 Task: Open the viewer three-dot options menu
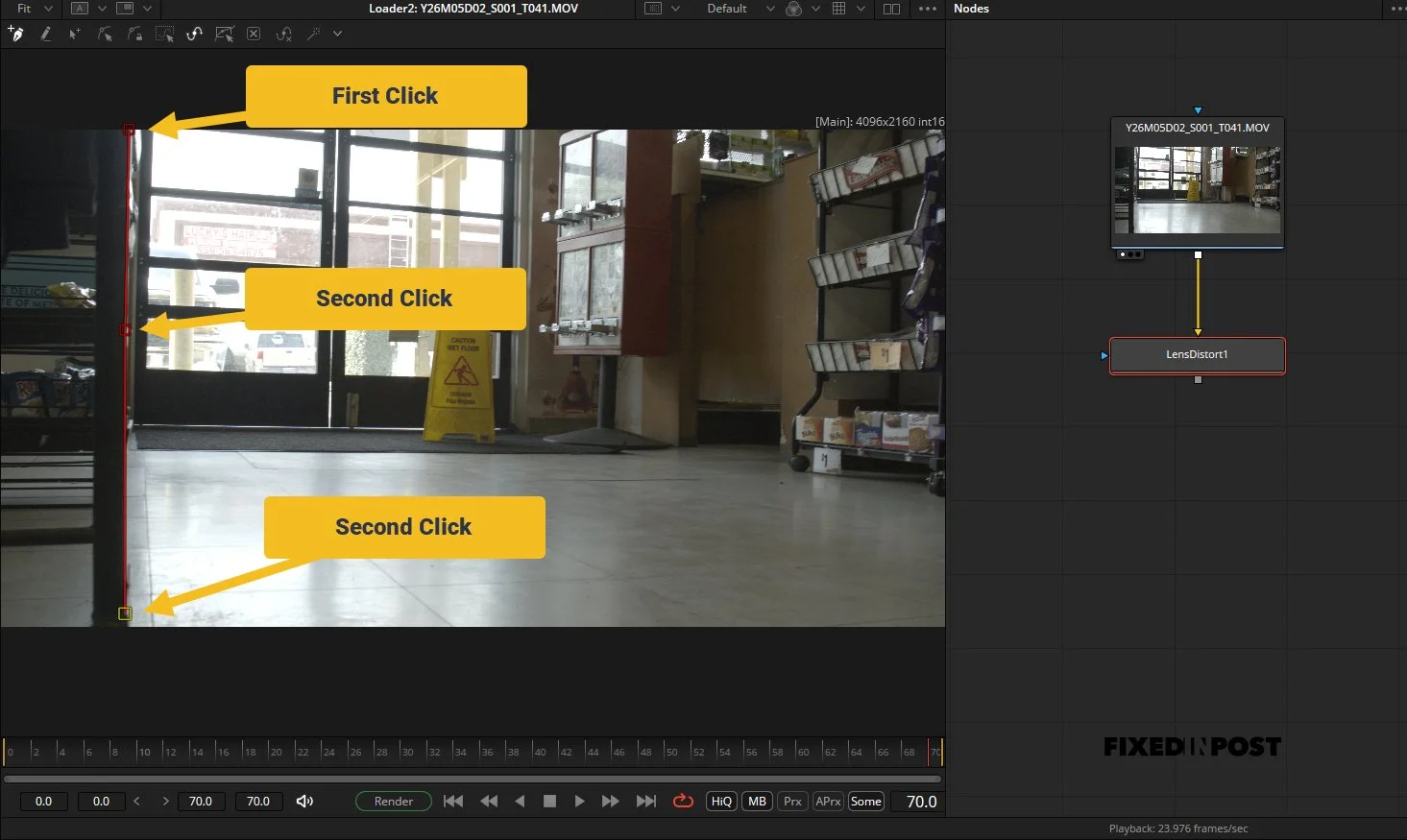tap(927, 9)
